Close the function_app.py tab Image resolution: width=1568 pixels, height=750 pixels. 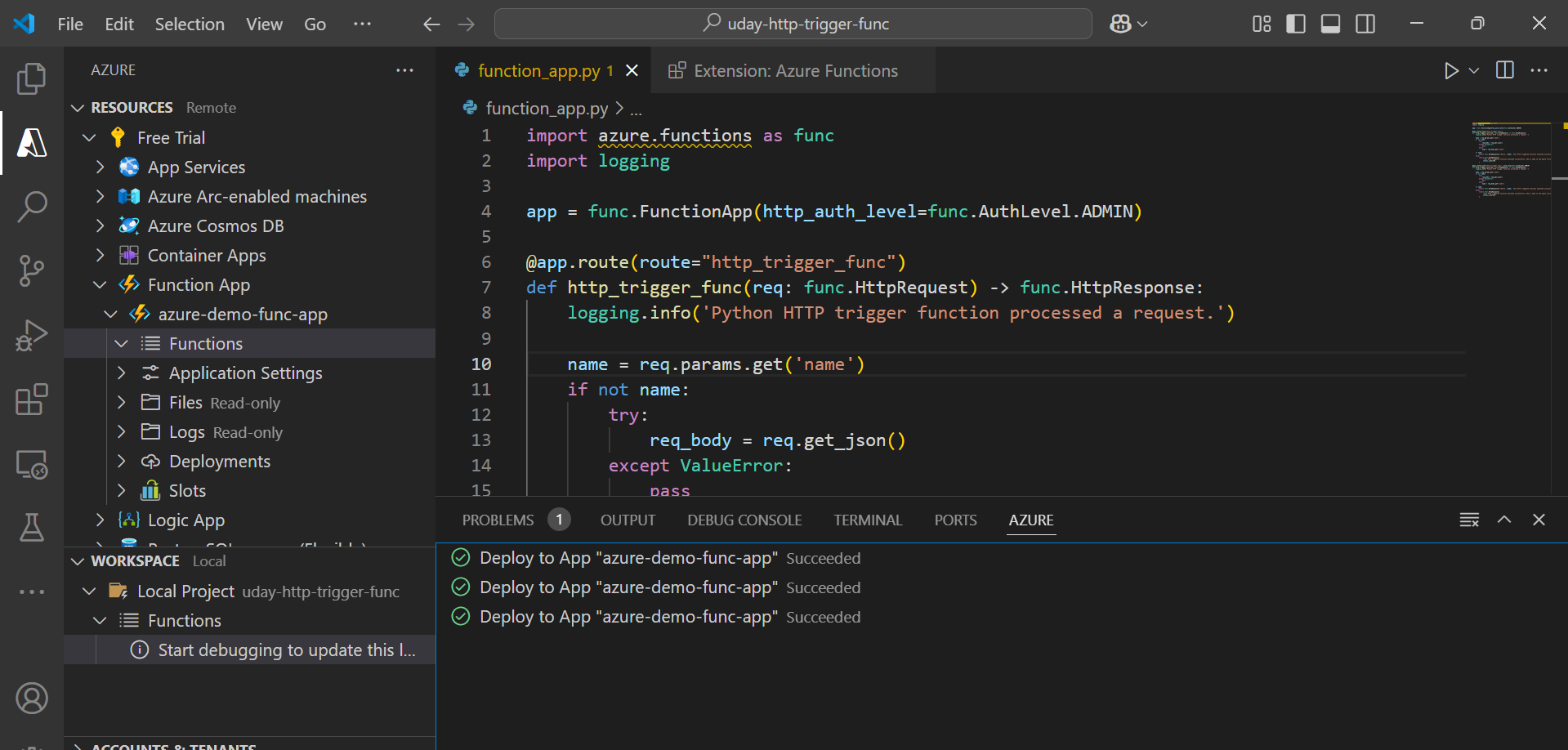632,71
